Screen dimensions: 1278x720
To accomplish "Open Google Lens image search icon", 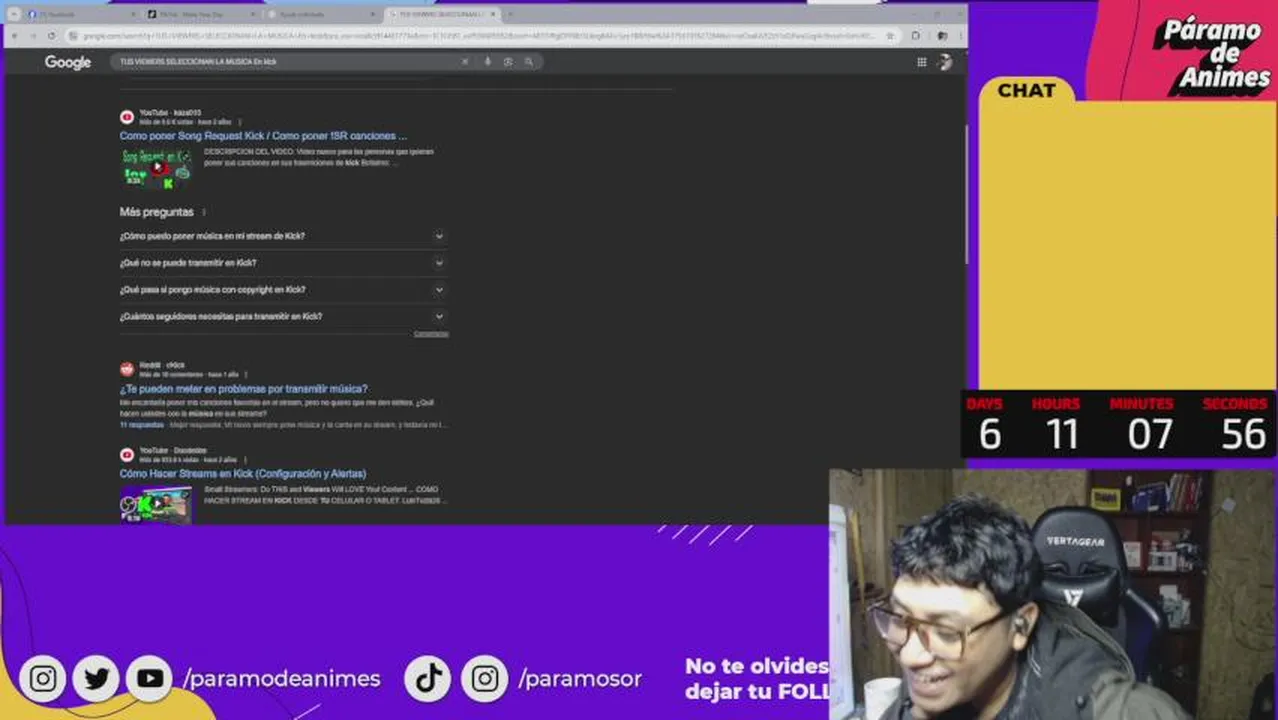I will (x=508, y=62).
